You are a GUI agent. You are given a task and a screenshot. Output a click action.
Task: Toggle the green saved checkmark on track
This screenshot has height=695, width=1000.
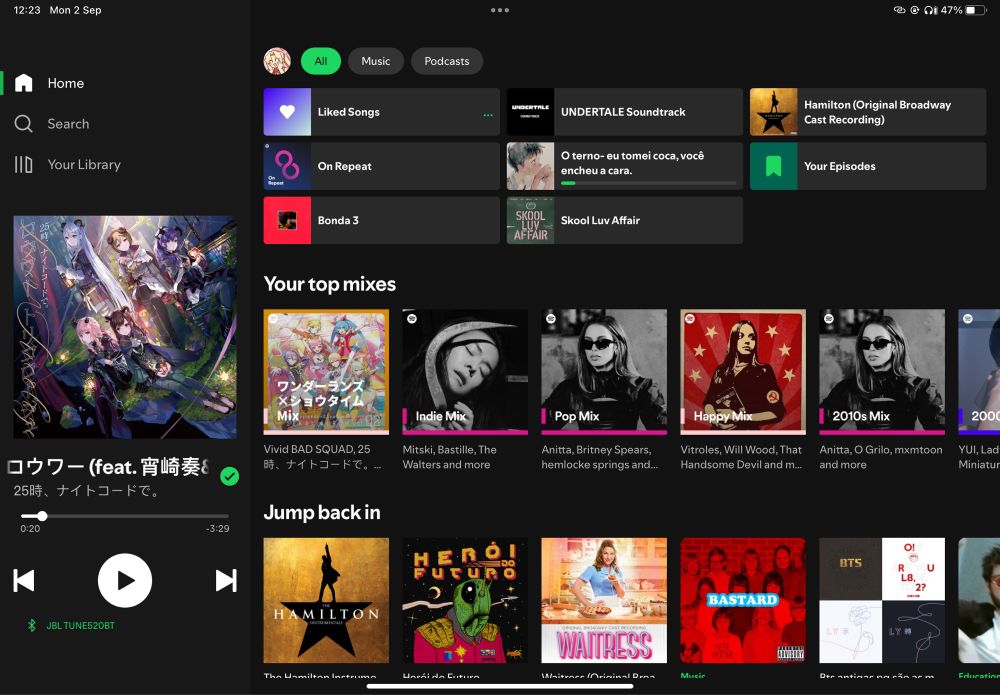[x=230, y=476]
